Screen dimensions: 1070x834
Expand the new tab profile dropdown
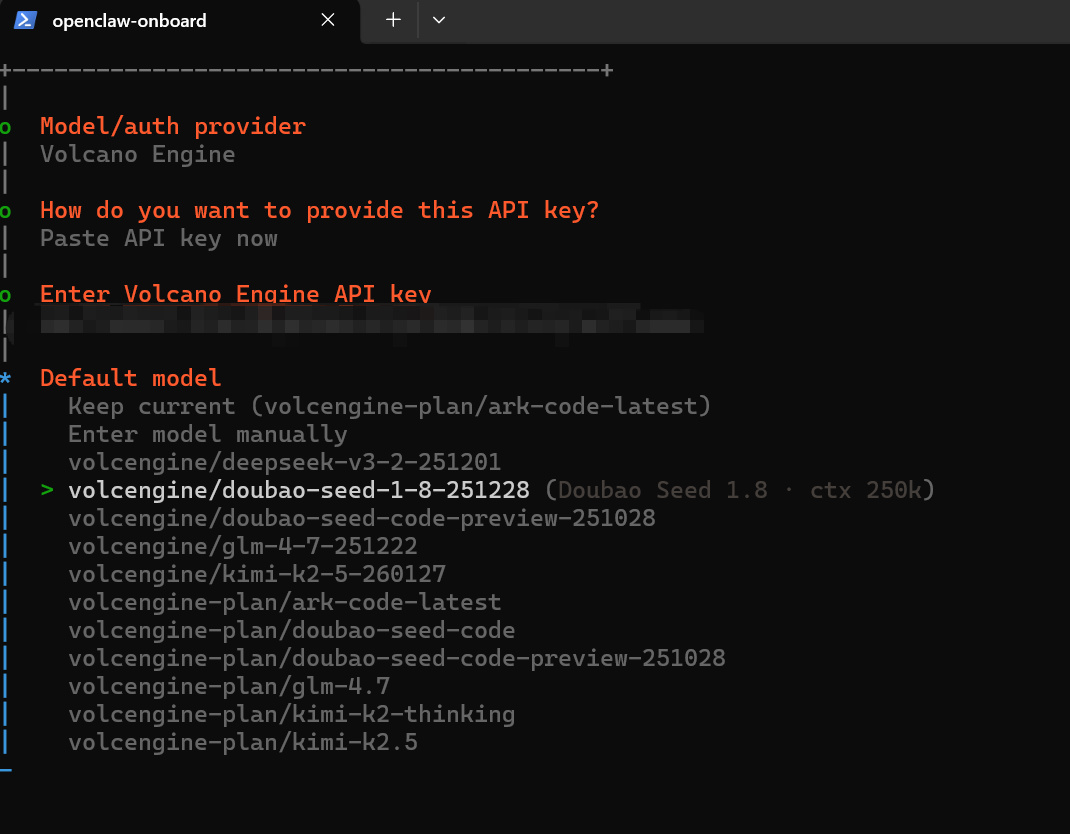(438, 20)
